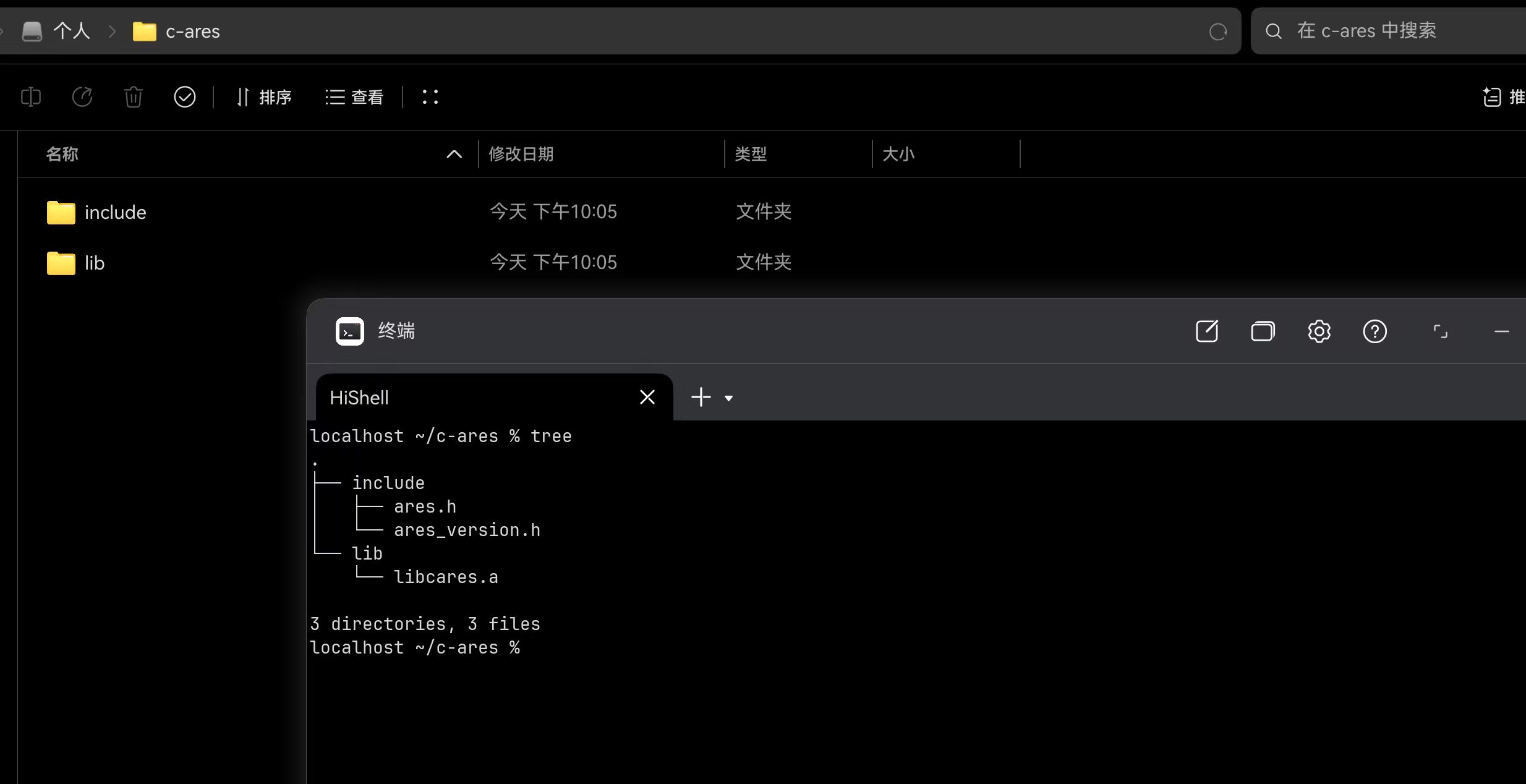Viewport: 1526px width, 784px height.
Task: Click the trash delete icon in toolbar
Action: click(x=133, y=97)
